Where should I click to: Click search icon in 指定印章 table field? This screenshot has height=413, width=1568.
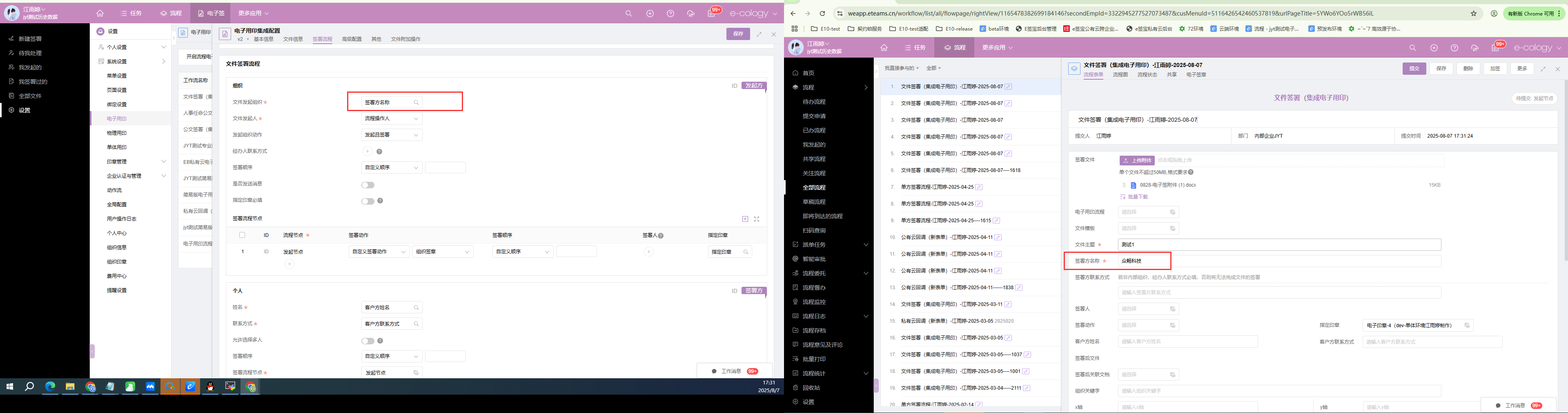pos(746,252)
